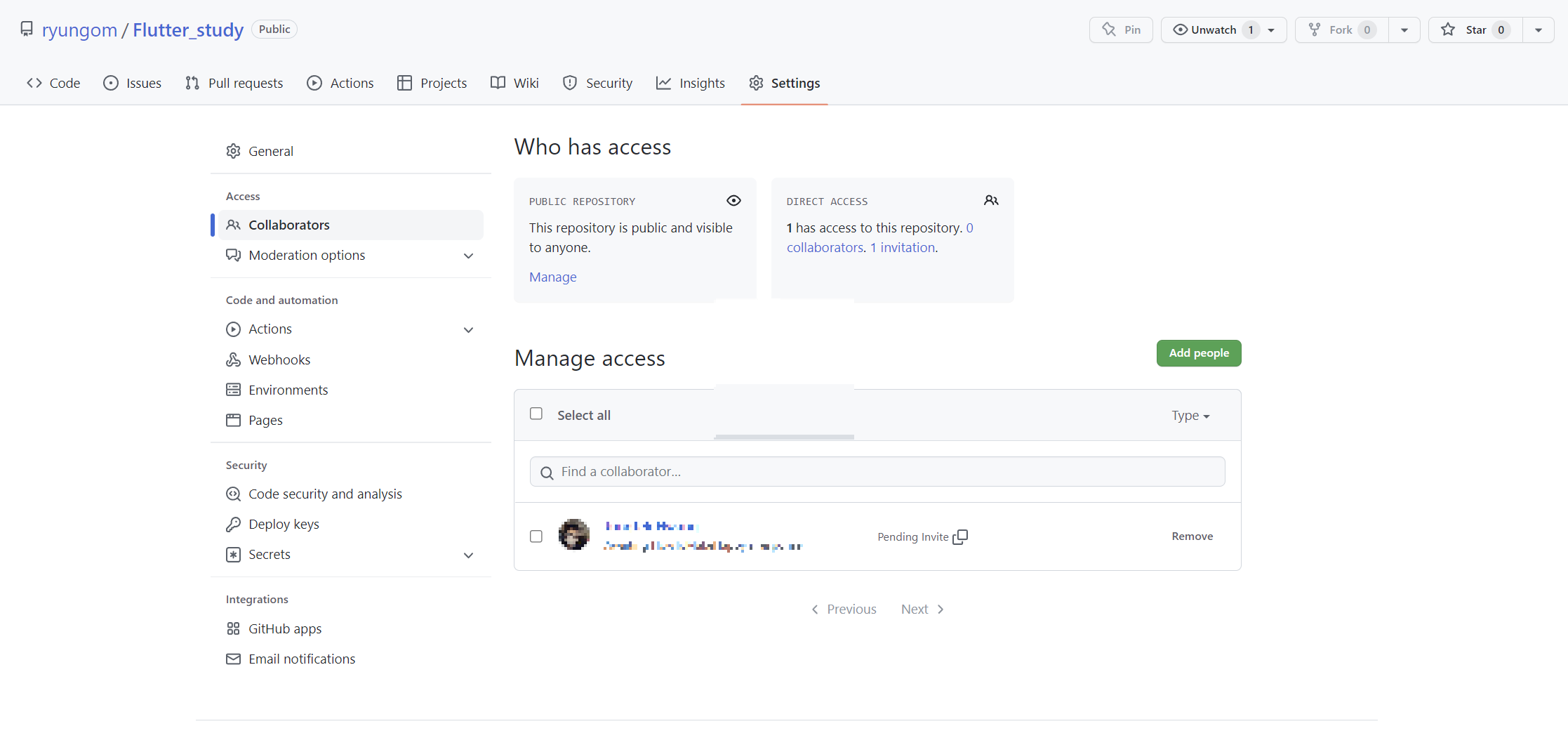View the Insights tab
The width and height of the screenshot is (1568, 738).
click(x=691, y=83)
